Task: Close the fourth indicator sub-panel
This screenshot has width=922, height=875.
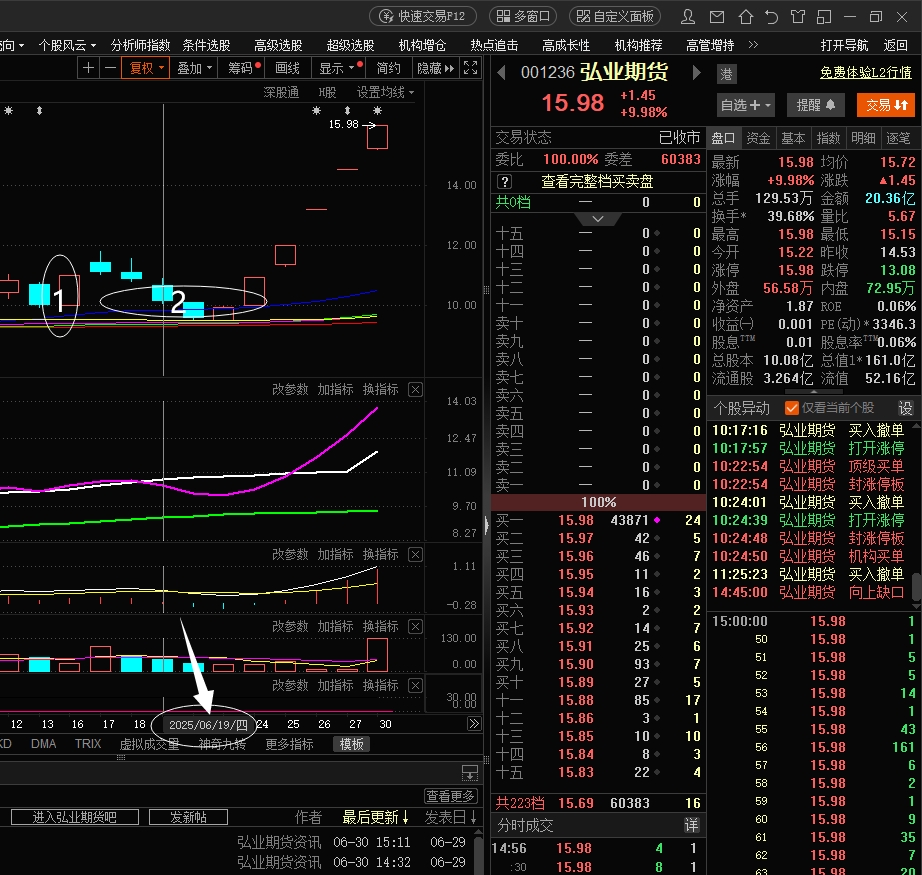Action: tap(415, 685)
